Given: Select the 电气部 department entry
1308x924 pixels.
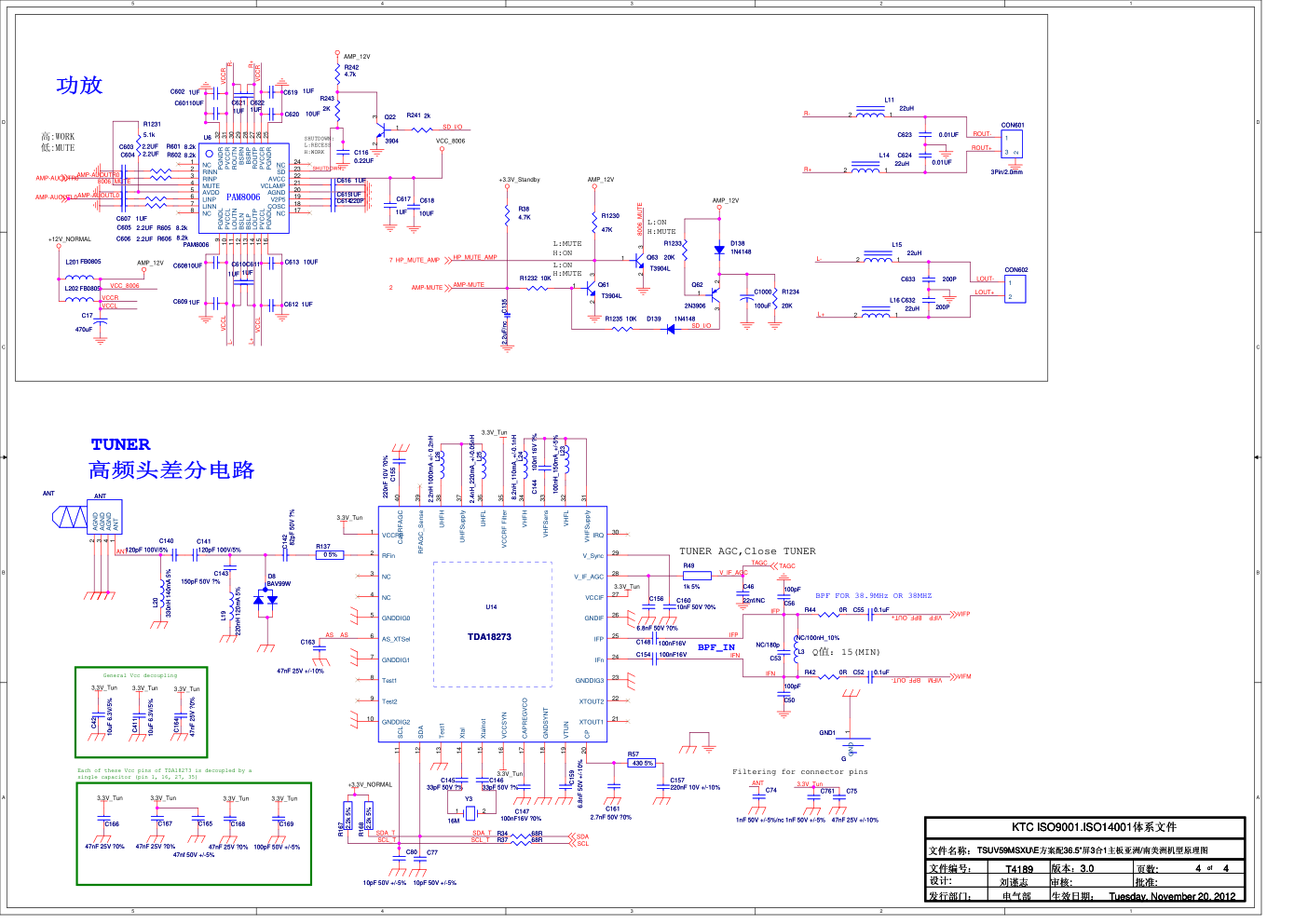Looking at the screenshot, I should [1016, 896].
